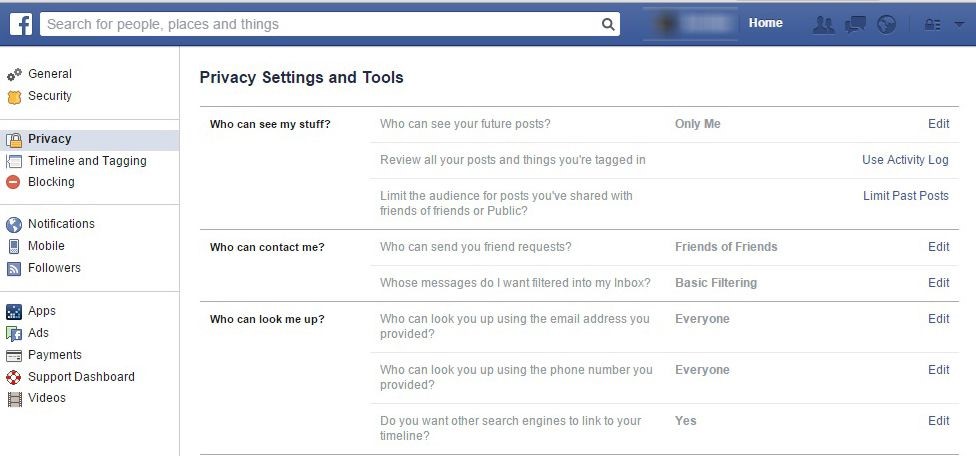976x456 pixels.
Task: Edit search engines link to timeline setting
Action: point(939,421)
